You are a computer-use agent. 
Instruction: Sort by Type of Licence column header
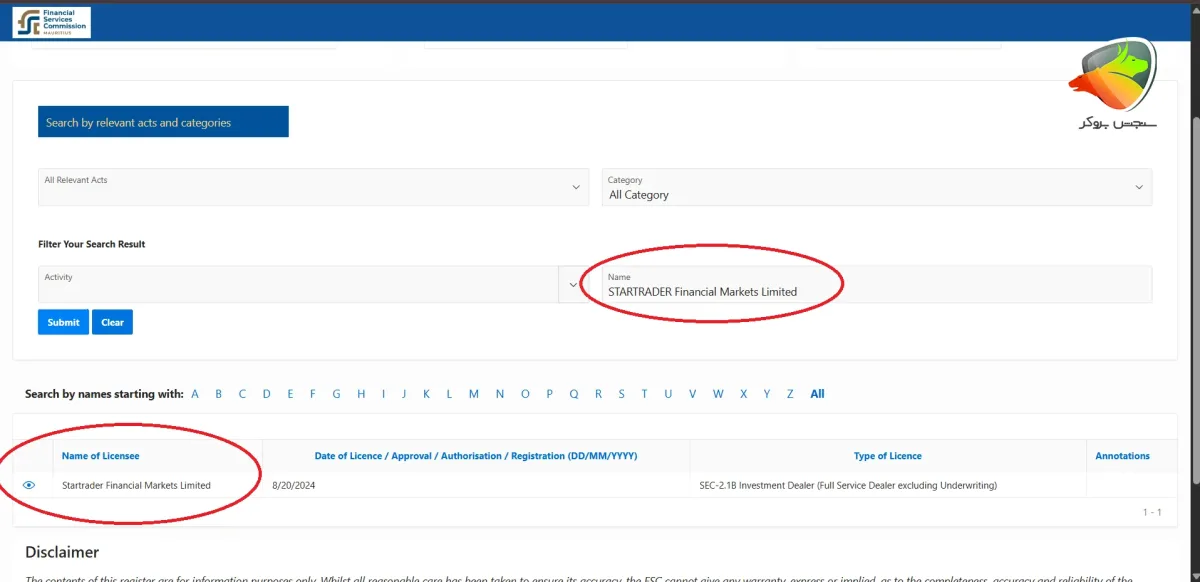click(x=888, y=456)
